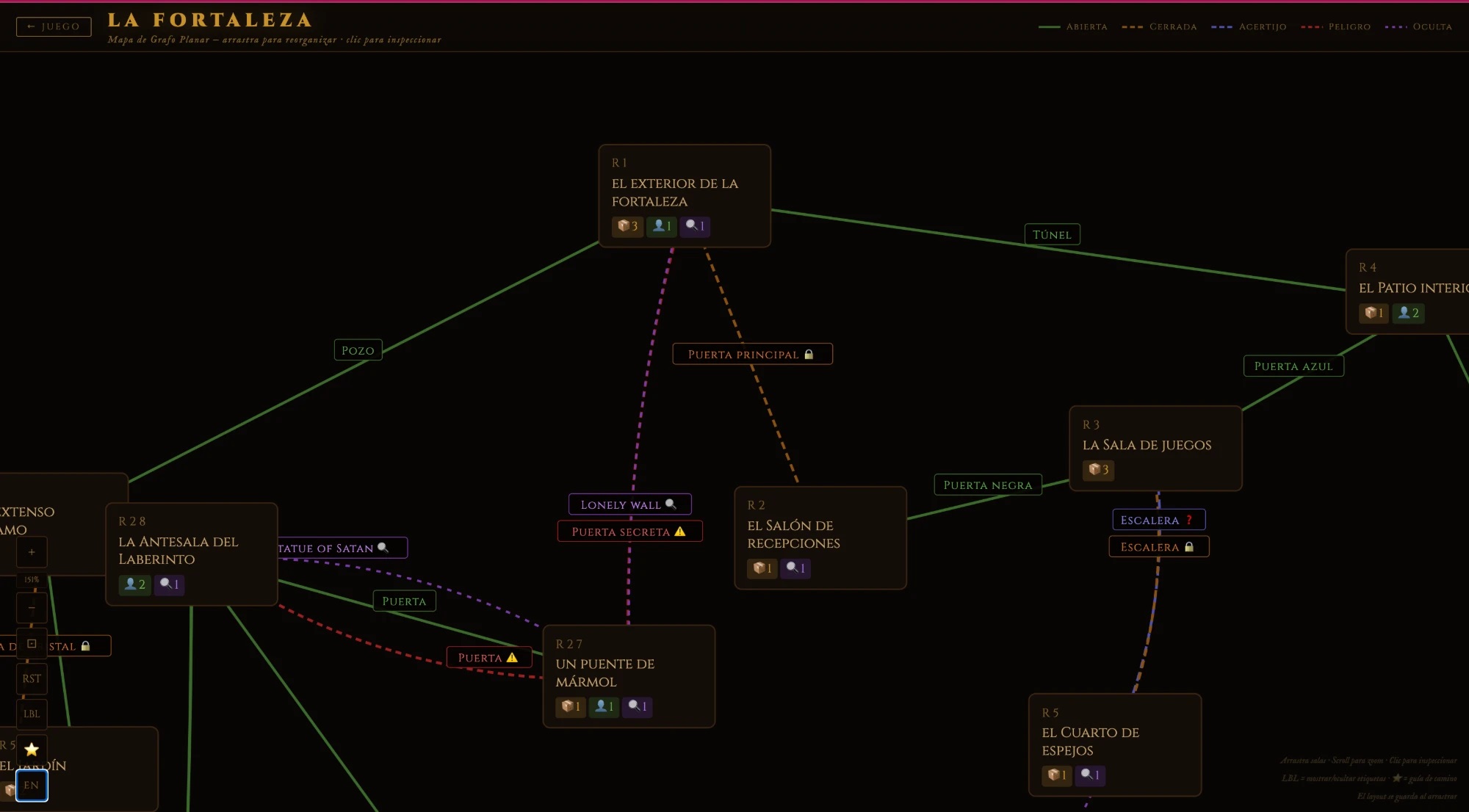Zoom in with the plus button

pyautogui.click(x=32, y=552)
